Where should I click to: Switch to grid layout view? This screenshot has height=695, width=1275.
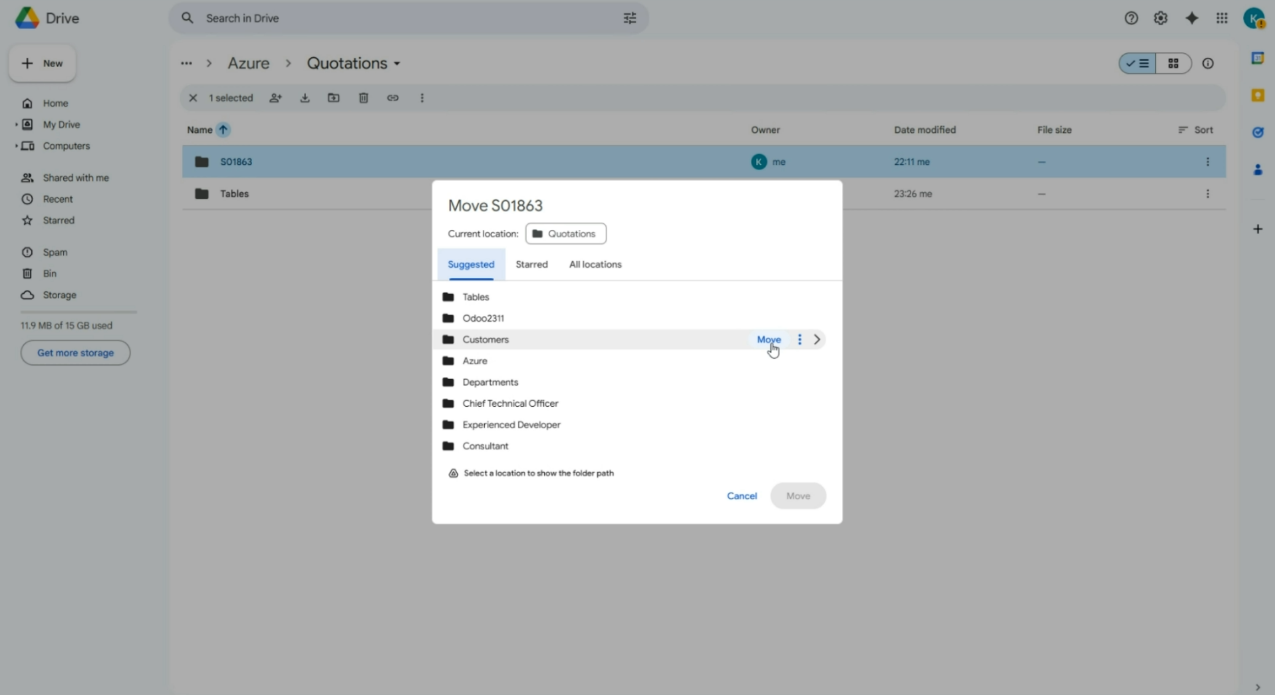(1173, 63)
